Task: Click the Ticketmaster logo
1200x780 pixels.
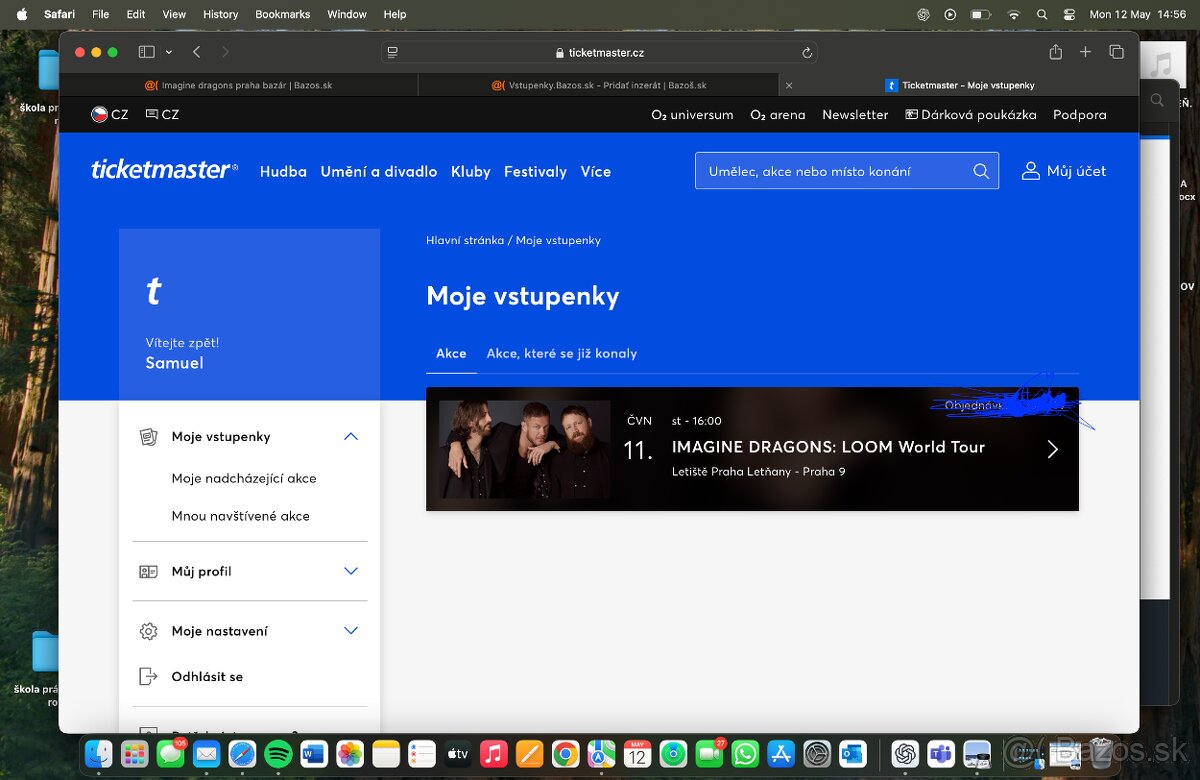Action: (164, 170)
